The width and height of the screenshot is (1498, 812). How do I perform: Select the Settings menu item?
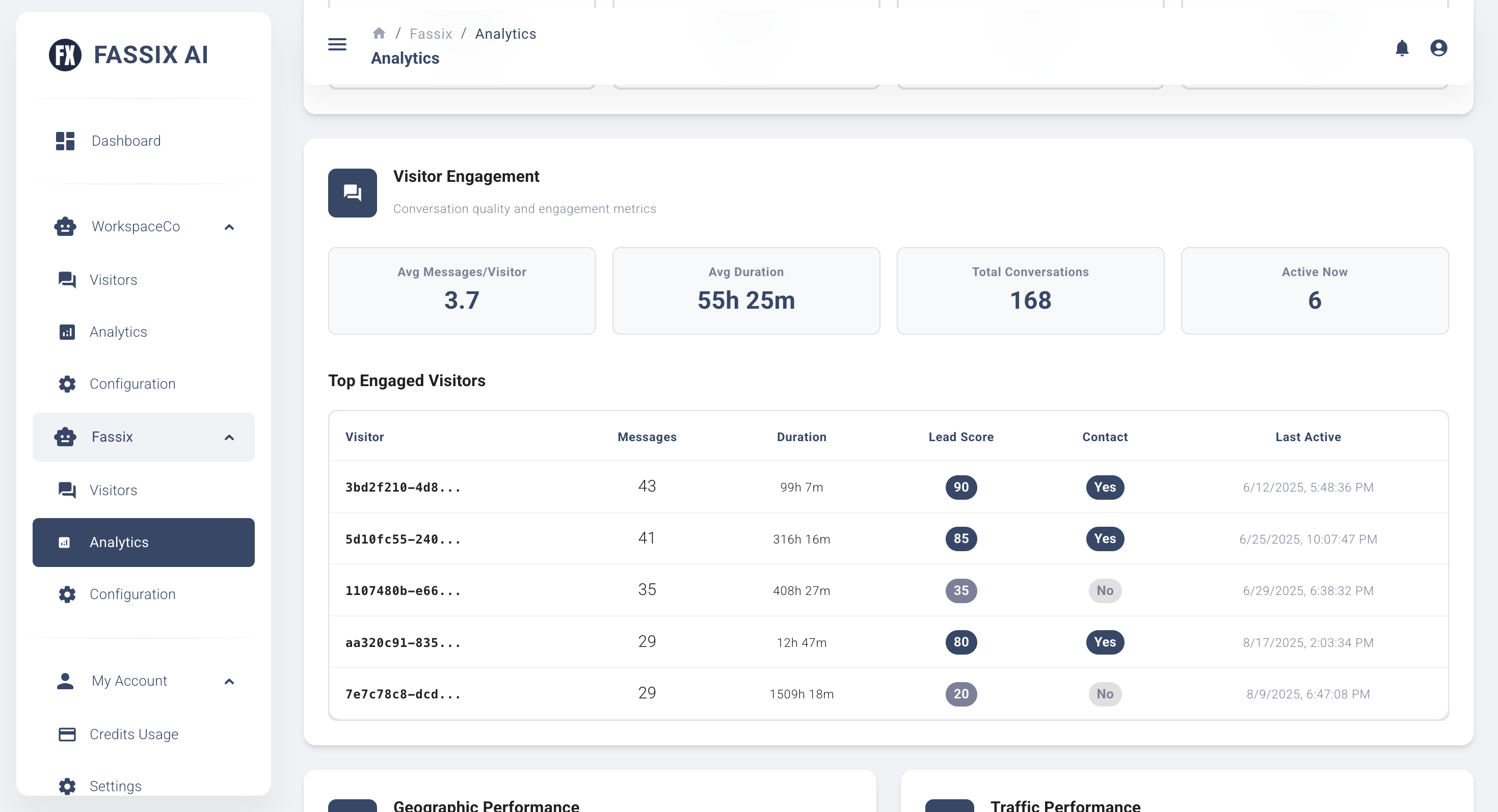point(115,786)
